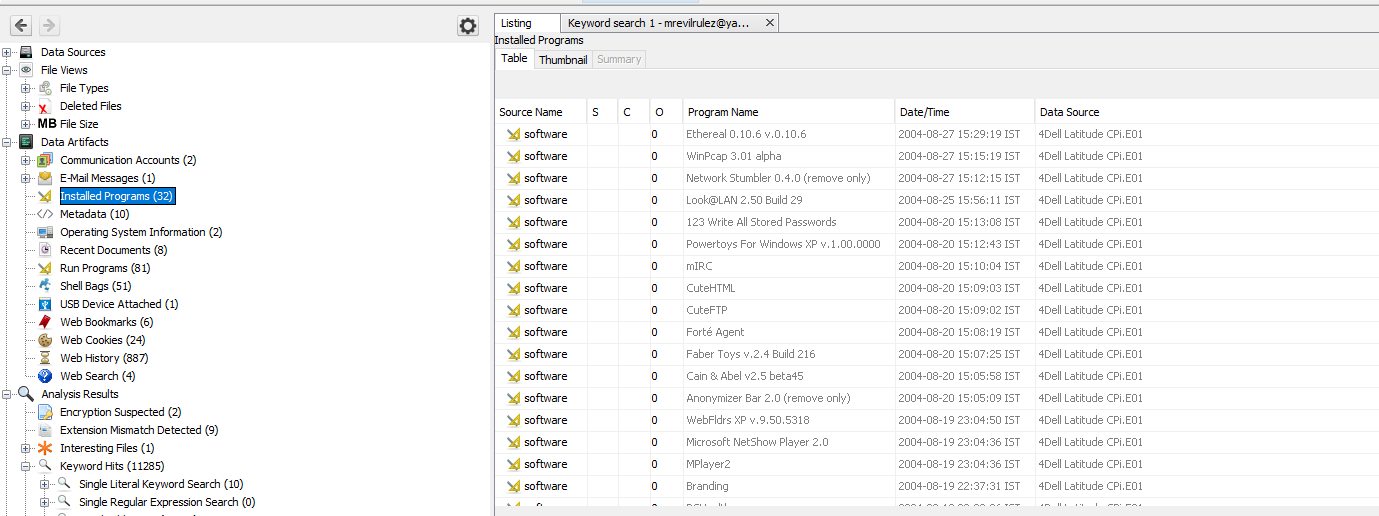Viewport: 1379px width, 516px height.
Task: Expand the Deleted Files node
Action: click(26, 106)
